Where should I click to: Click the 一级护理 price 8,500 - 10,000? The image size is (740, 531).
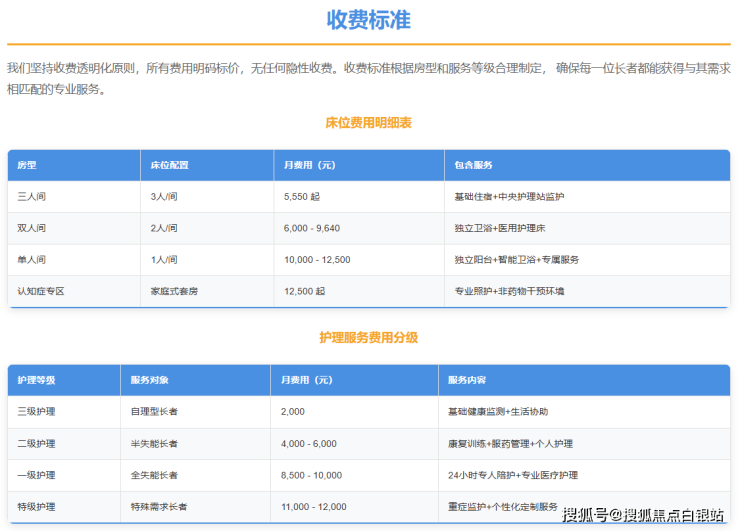pyautogui.click(x=311, y=475)
